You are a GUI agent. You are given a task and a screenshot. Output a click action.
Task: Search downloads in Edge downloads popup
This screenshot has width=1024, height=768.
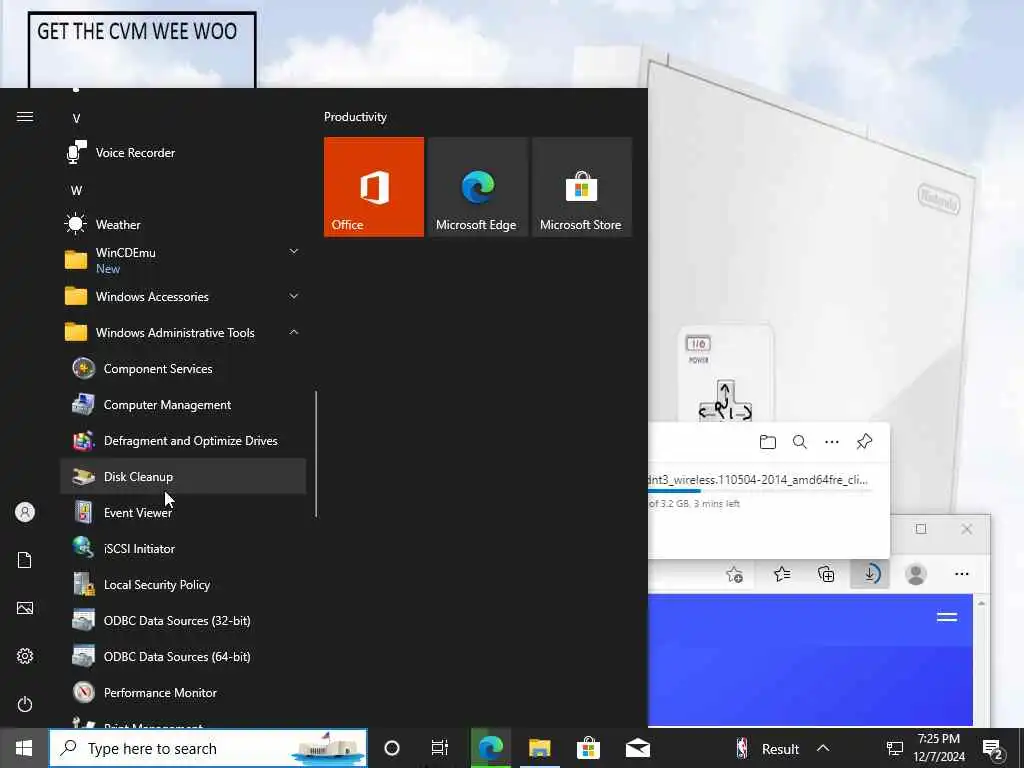799,442
